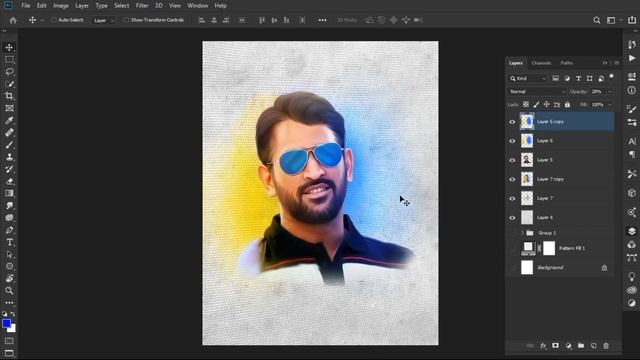Click the Share icon at top right

click(632, 20)
